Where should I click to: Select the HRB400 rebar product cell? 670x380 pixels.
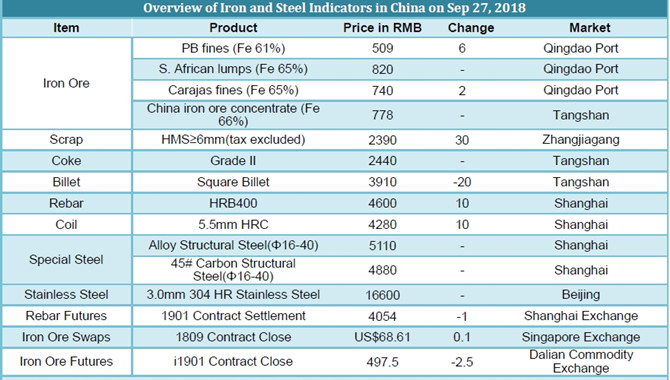point(233,203)
